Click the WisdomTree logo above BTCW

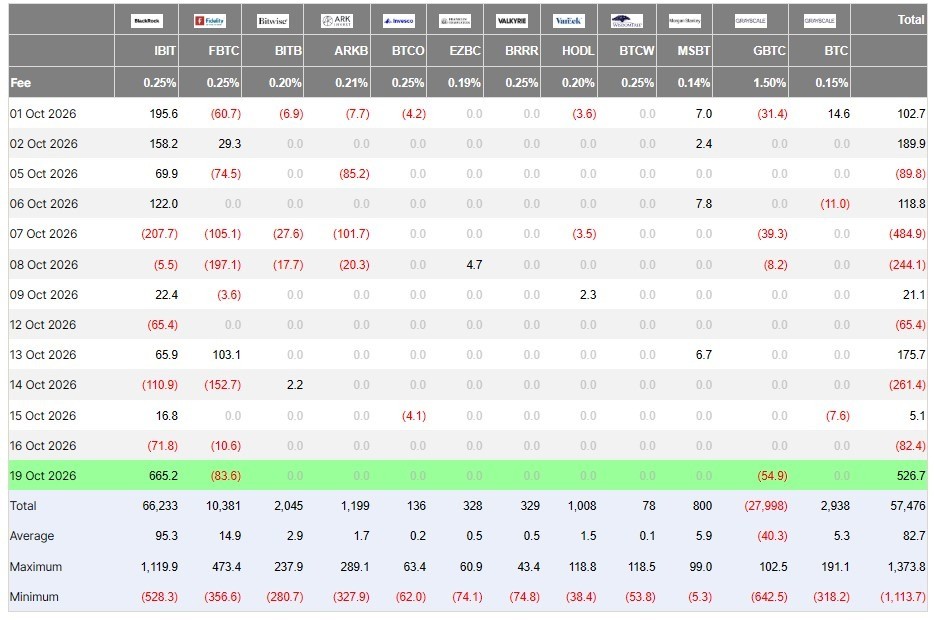tap(627, 21)
